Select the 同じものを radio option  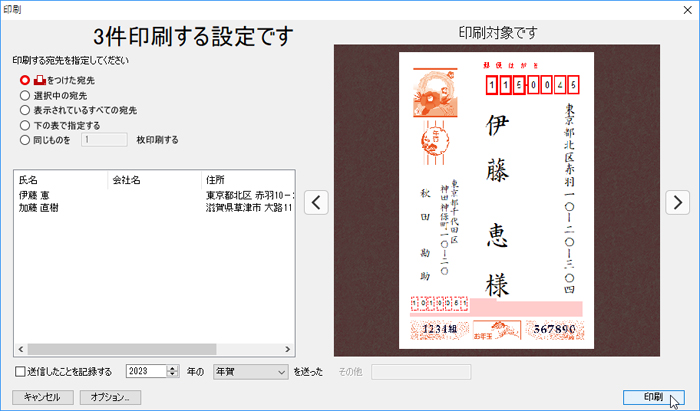[25, 140]
